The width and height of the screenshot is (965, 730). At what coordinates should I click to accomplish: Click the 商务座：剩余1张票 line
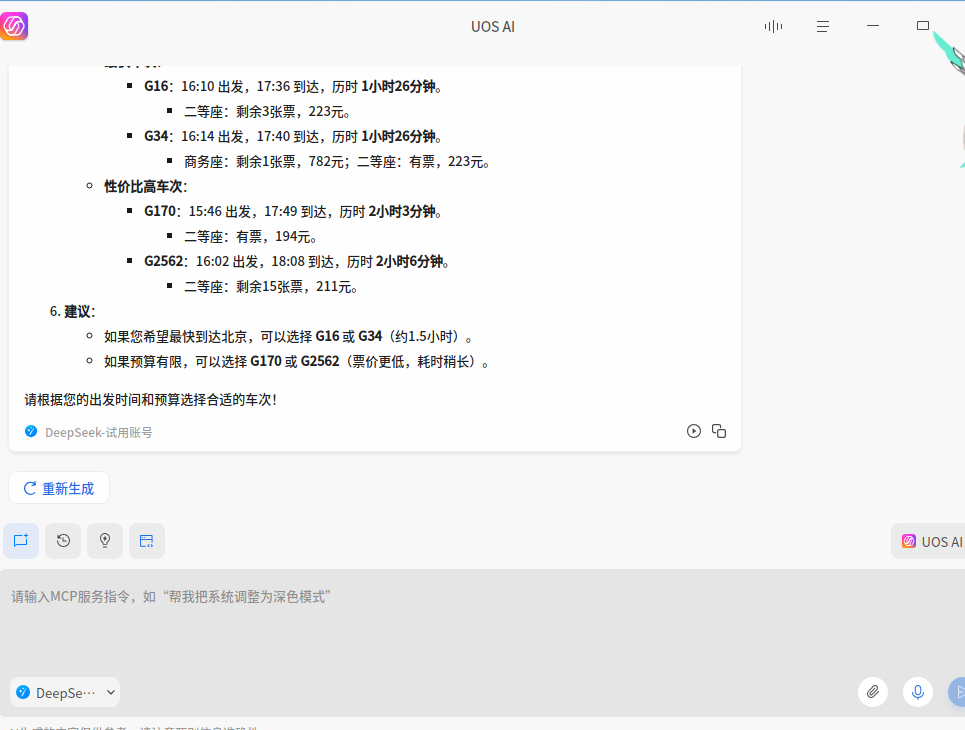tap(337, 162)
